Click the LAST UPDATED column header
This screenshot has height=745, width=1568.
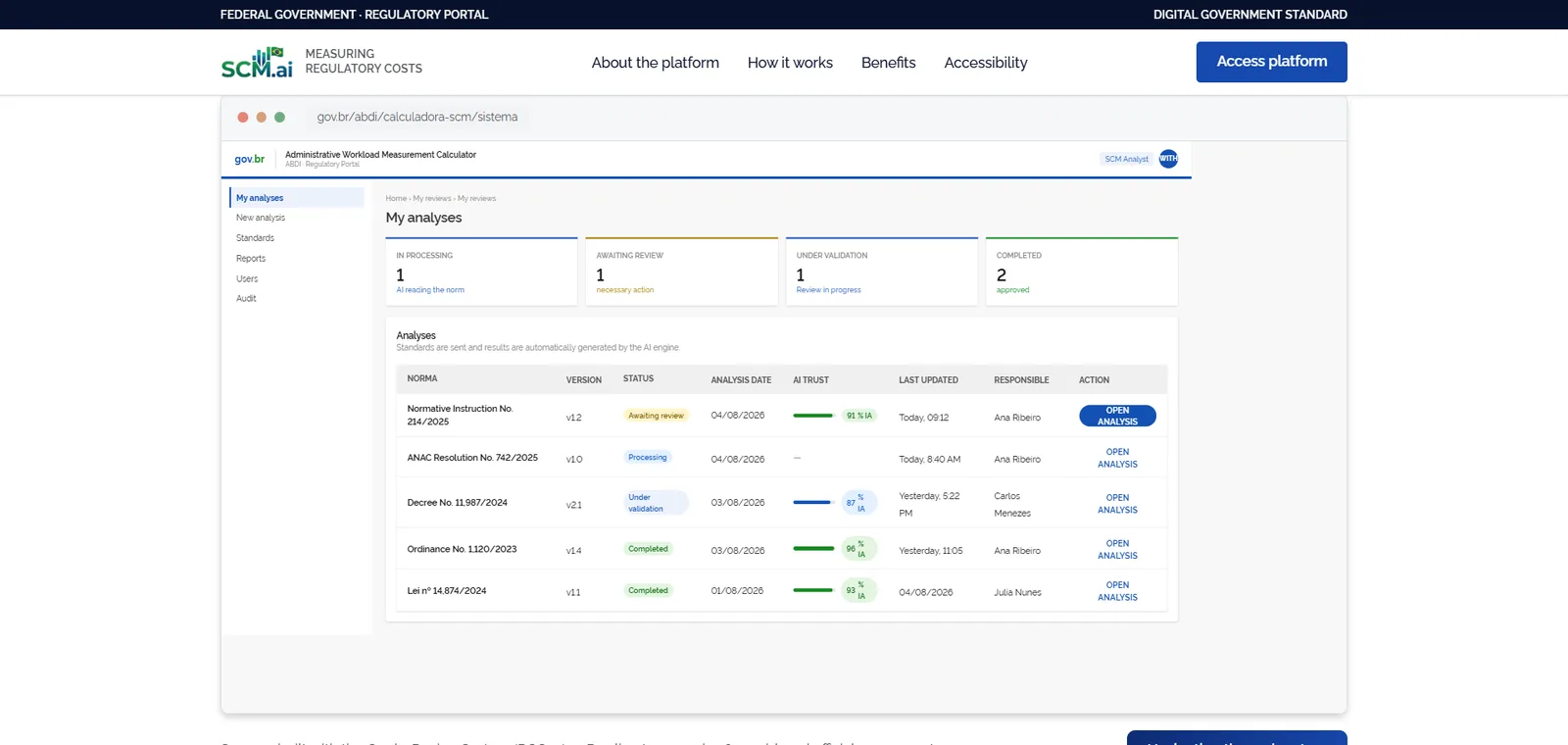928,380
